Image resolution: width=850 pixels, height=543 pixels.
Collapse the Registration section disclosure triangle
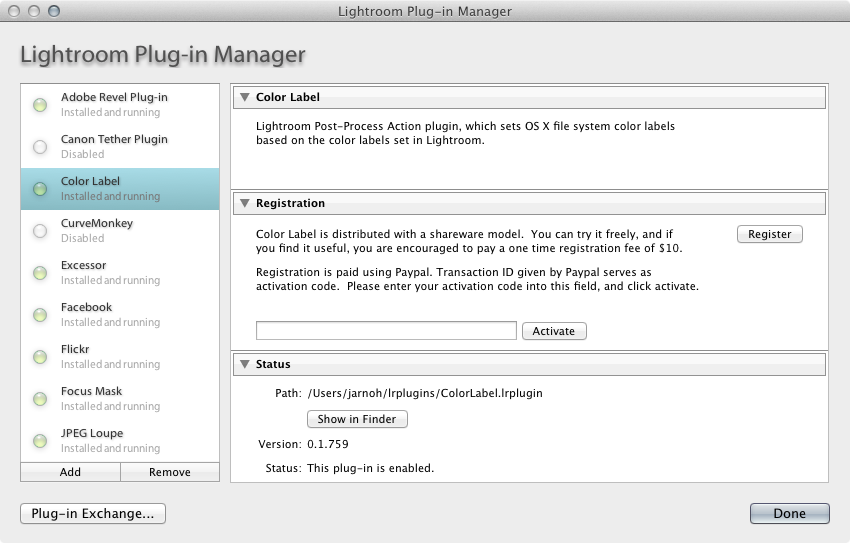(x=245, y=203)
